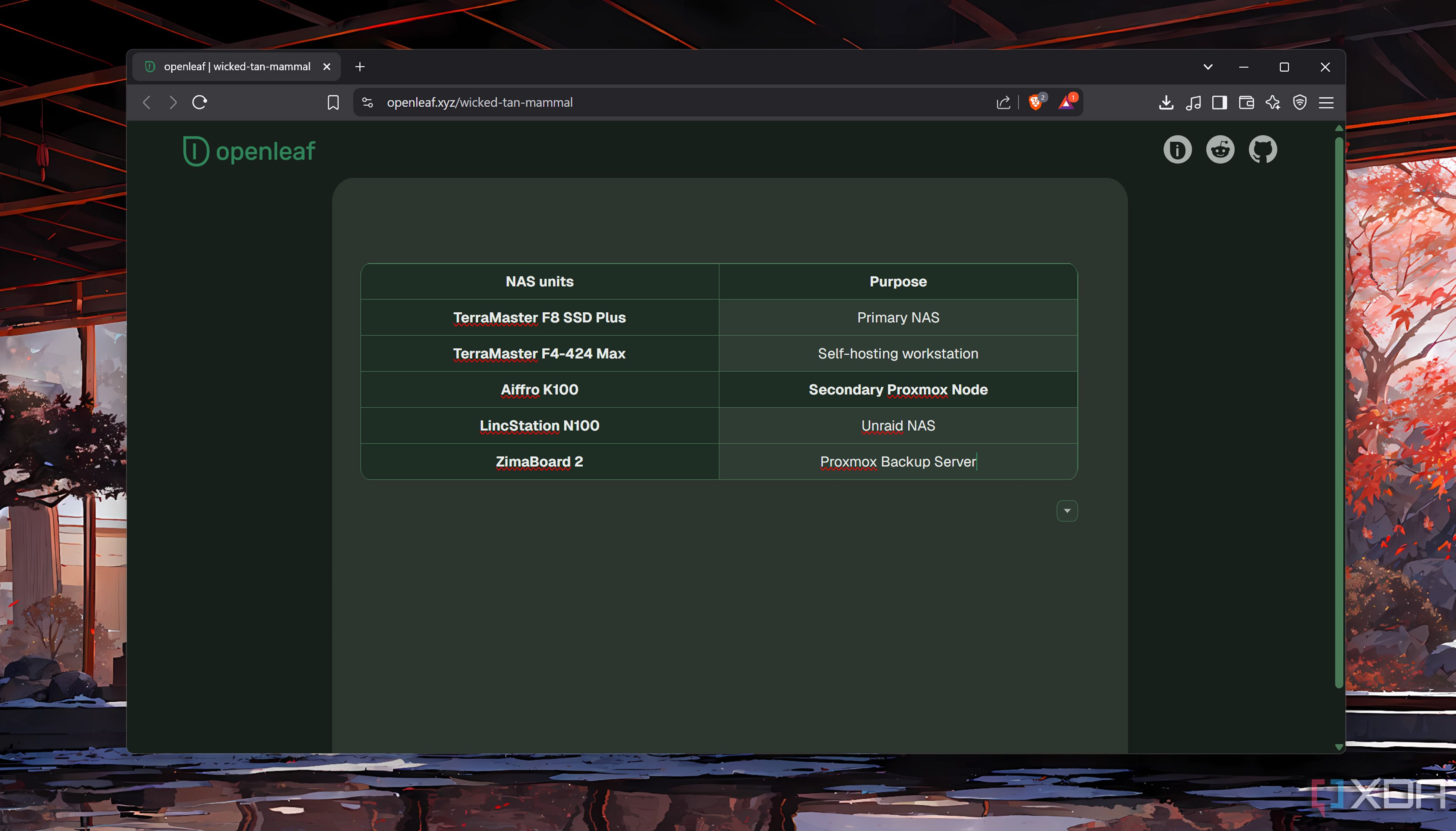Screen dimensions: 1456x831
Task: Open the GitHub icon link
Action: tap(1262, 150)
